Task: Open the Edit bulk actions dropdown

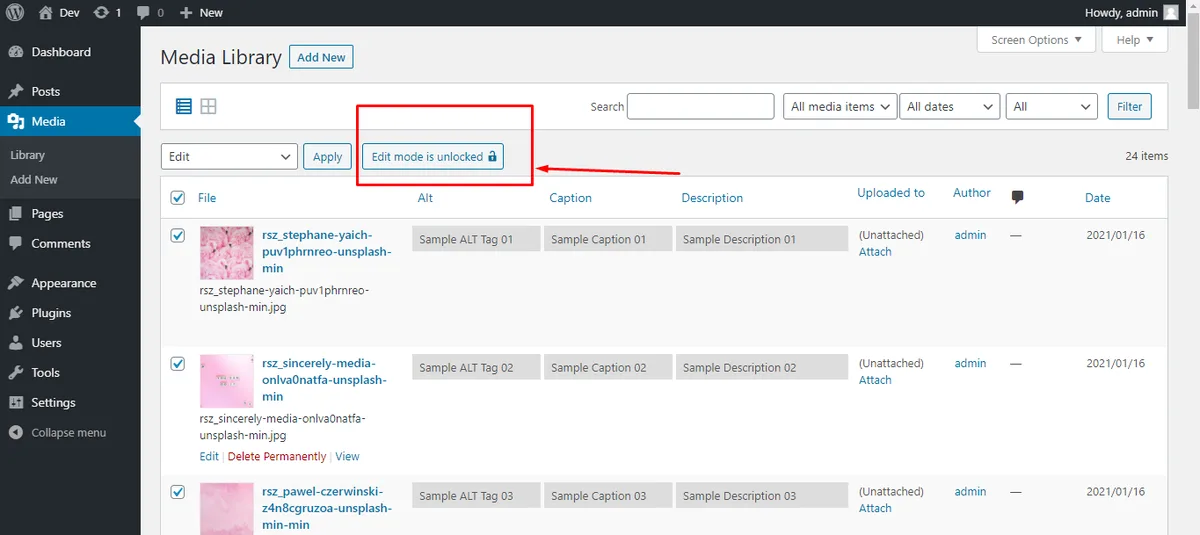Action: pos(229,157)
